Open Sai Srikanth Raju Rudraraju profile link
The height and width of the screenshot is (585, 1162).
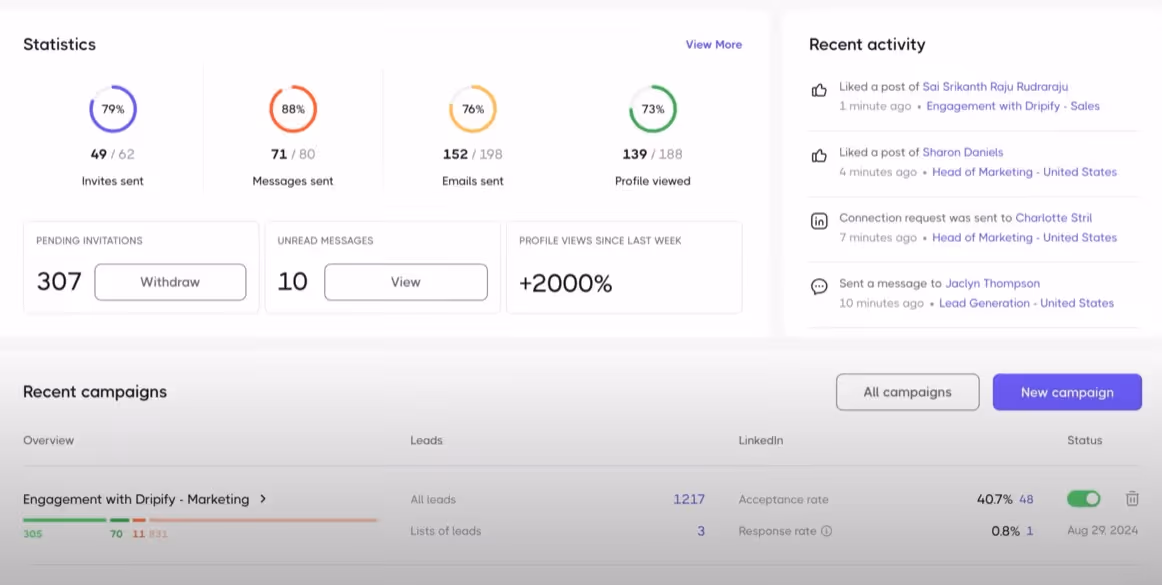click(x=995, y=87)
